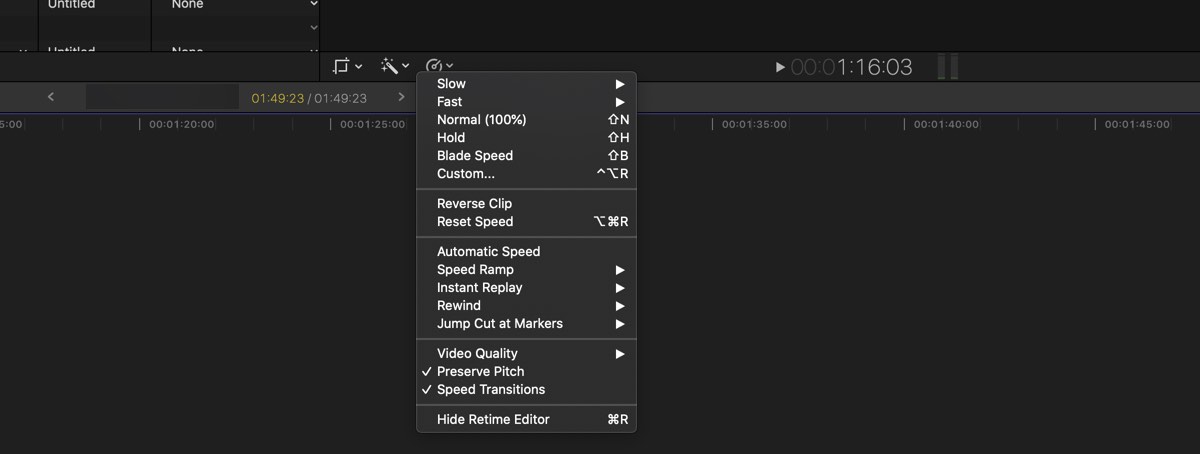Open the magic wand enhancements icon
The width and height of the screenshot is (1200, 454).
click(395, 66)
